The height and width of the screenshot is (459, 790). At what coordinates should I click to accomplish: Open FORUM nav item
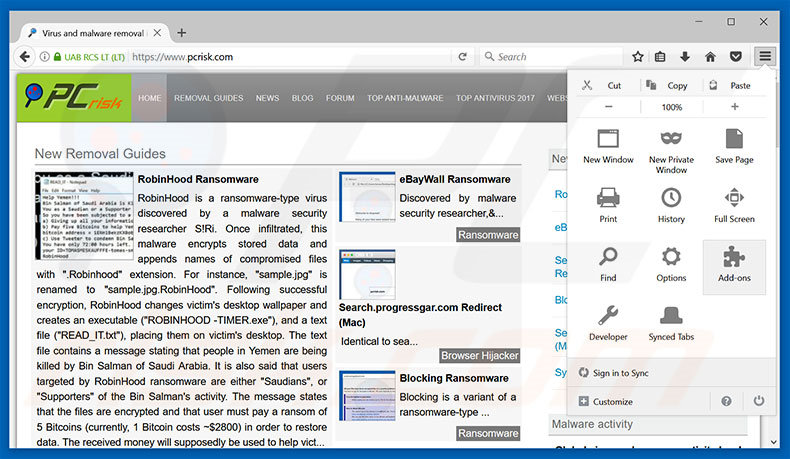(340, 98)
